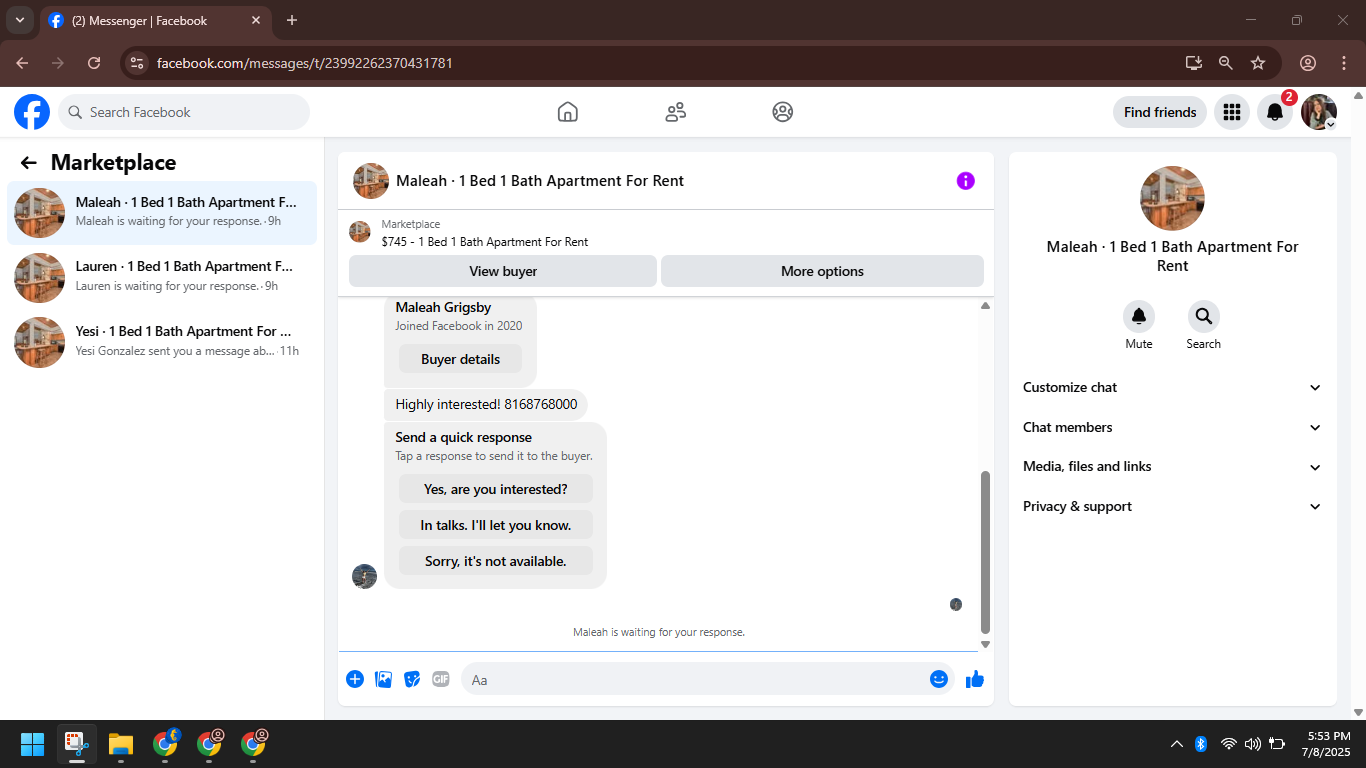Expand Media, files and links section

click(1173, 467)
